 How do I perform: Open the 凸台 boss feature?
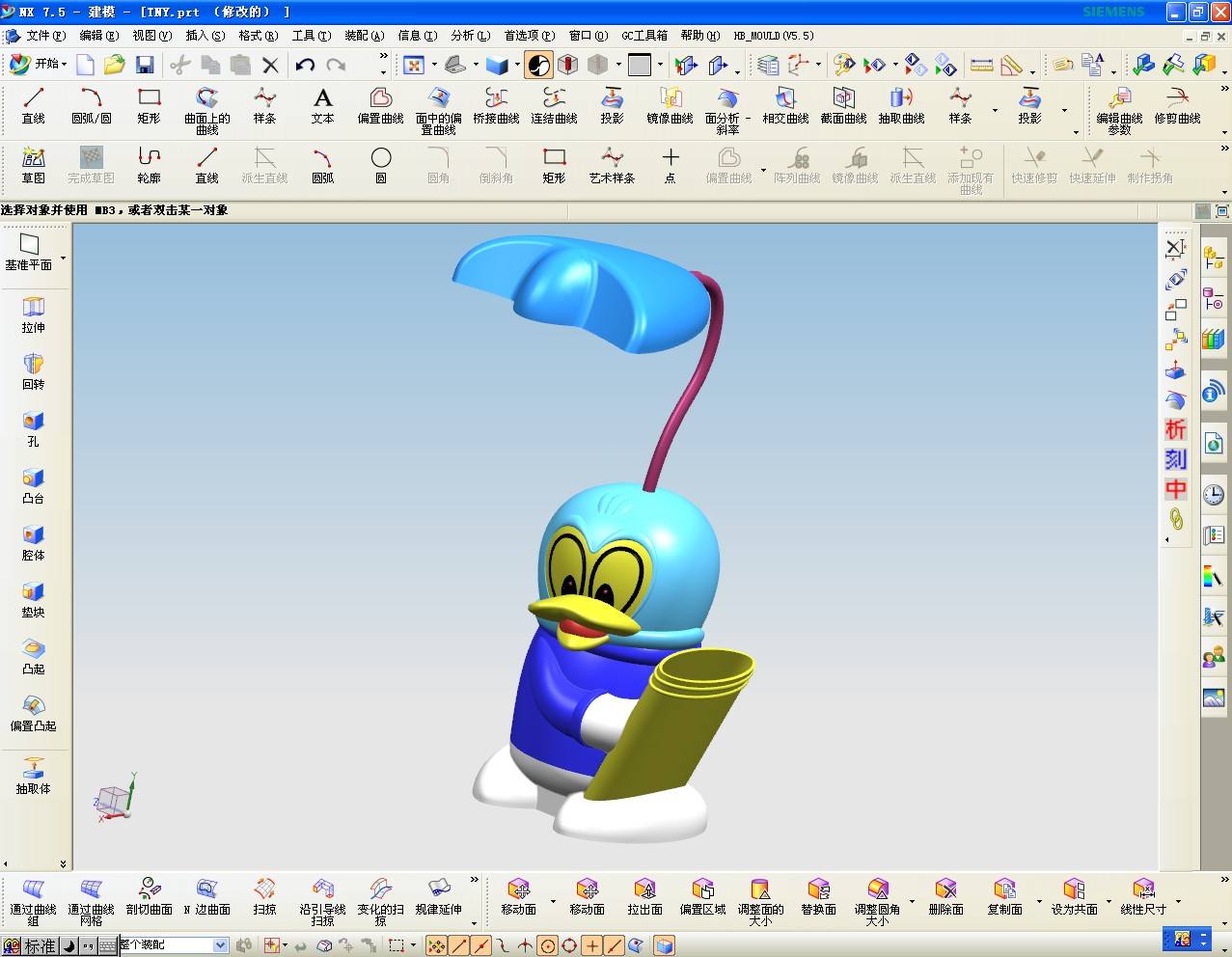click(33, 486)
